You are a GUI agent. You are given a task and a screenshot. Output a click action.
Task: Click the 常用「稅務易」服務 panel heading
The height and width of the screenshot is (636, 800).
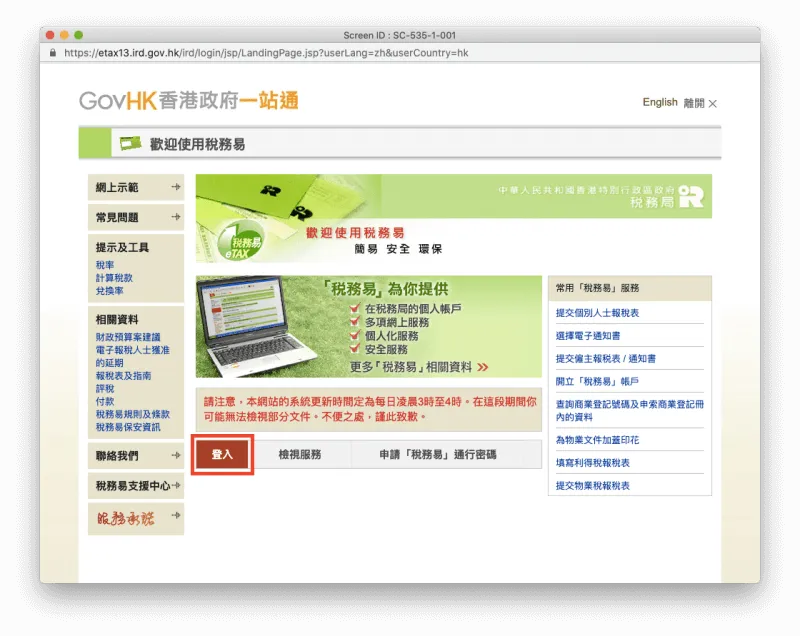tap(597, 288)
